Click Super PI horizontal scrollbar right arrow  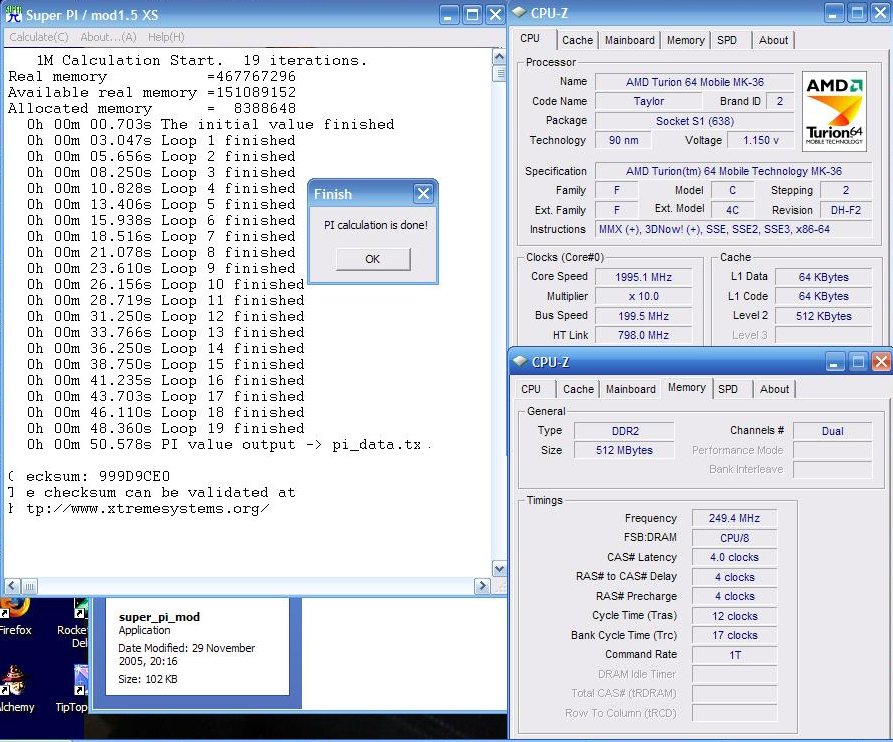482,585
